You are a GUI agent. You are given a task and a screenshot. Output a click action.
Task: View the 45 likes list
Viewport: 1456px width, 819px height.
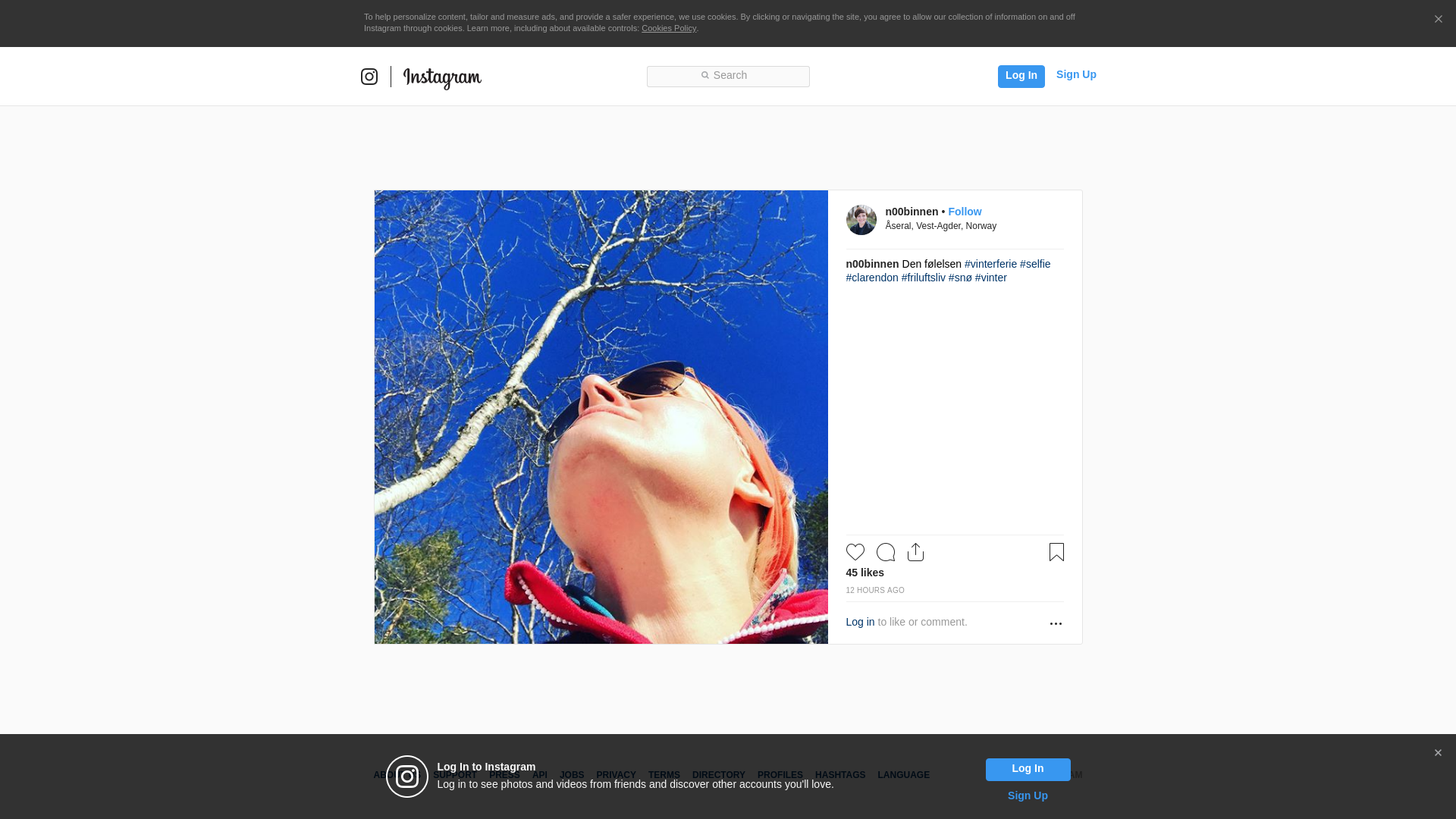tap(865, 573)
